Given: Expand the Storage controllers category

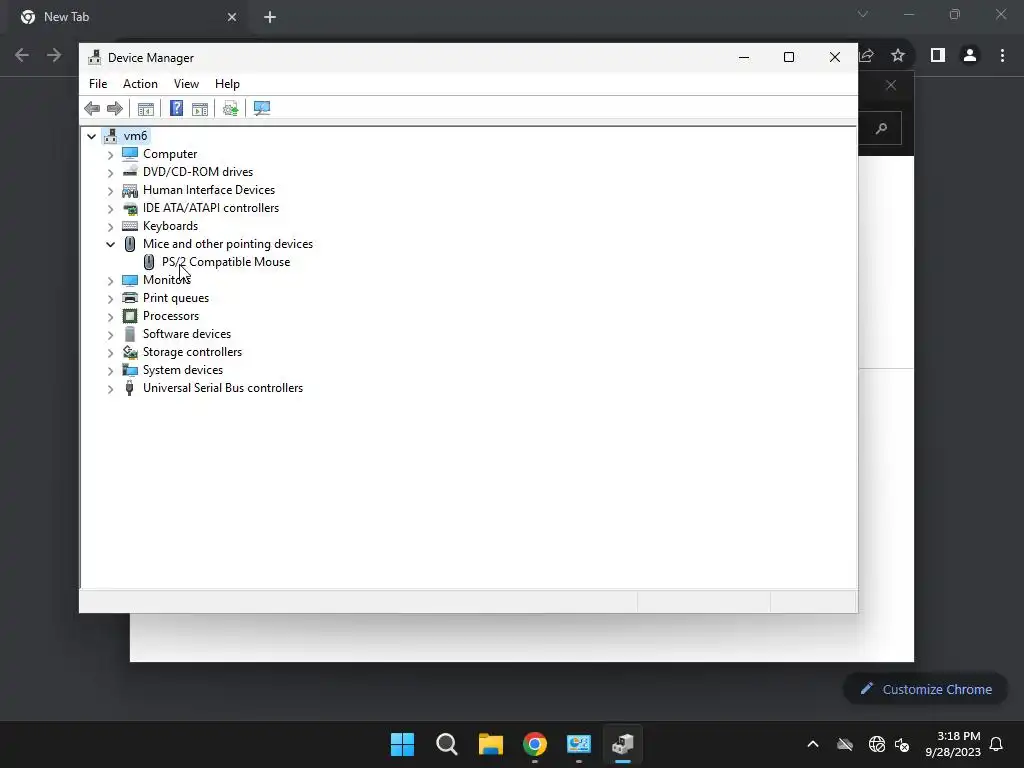Looking at the screenshot, I should (110, 353).
